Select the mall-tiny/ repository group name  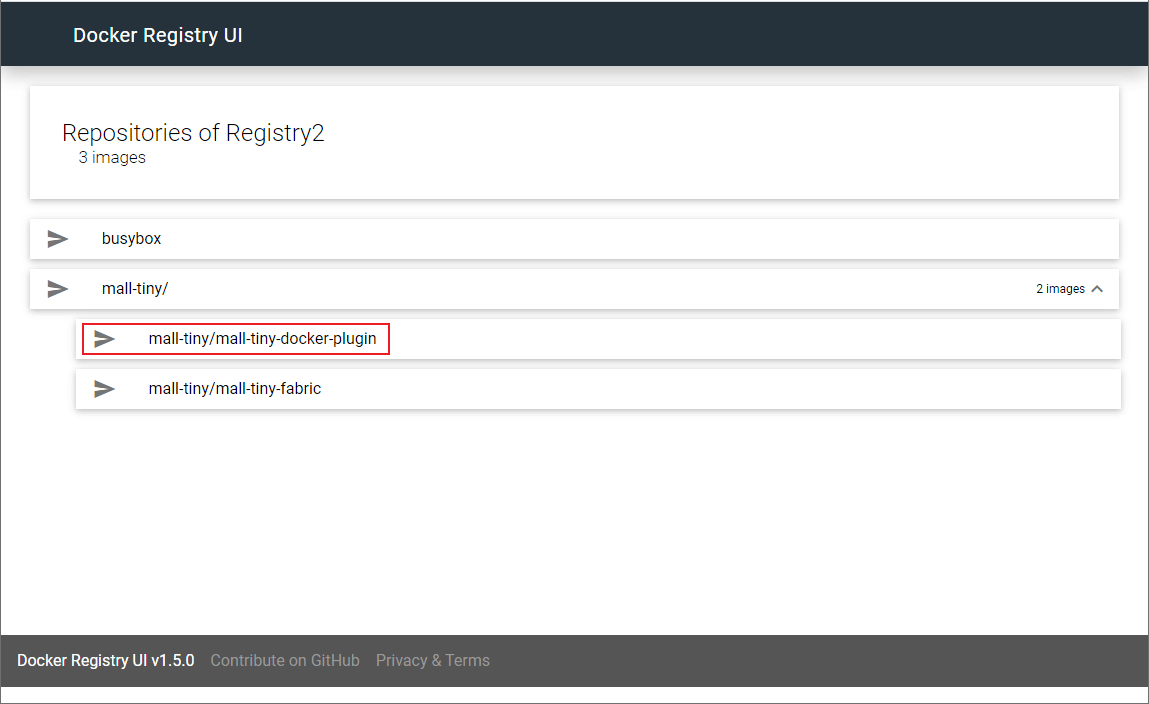coord(135,289)
